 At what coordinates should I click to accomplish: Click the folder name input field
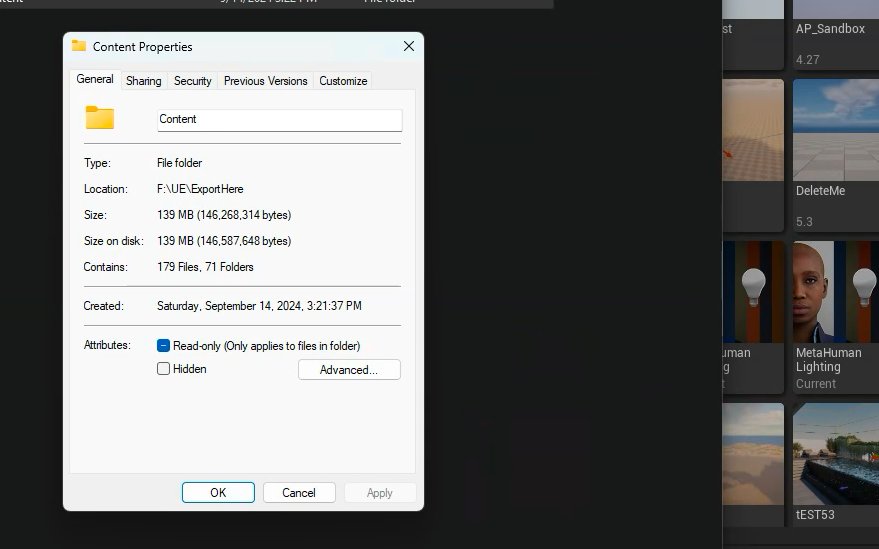click(x=279, y=119)
